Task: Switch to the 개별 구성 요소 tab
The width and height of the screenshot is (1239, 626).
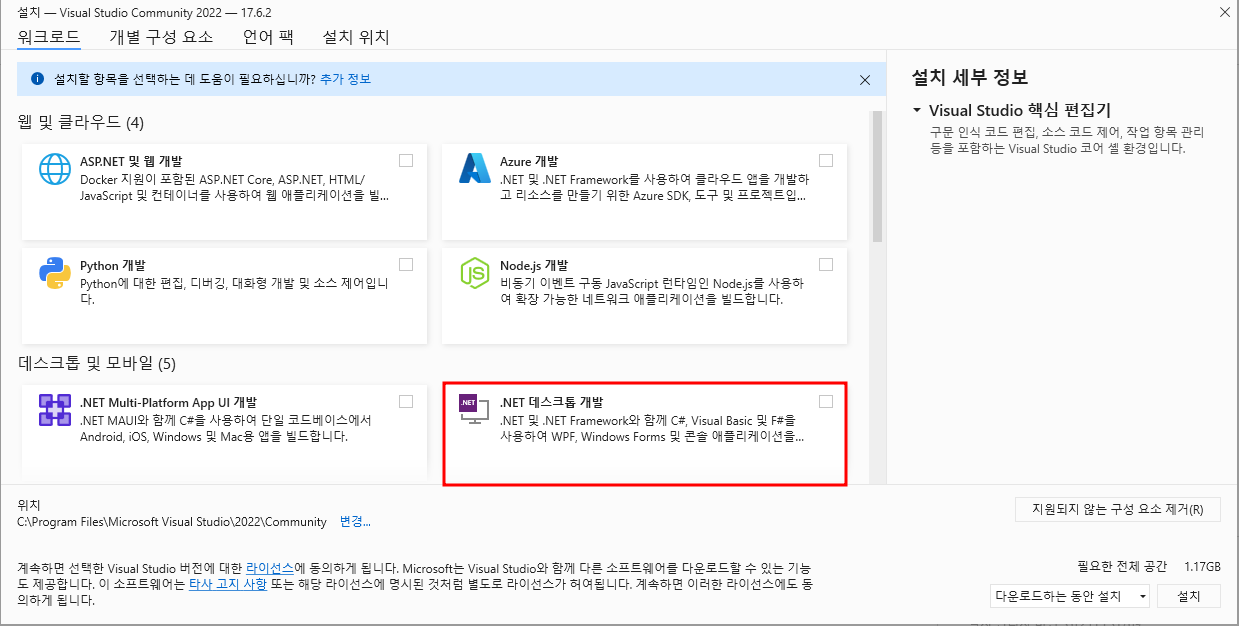Action: pos(161,37)
